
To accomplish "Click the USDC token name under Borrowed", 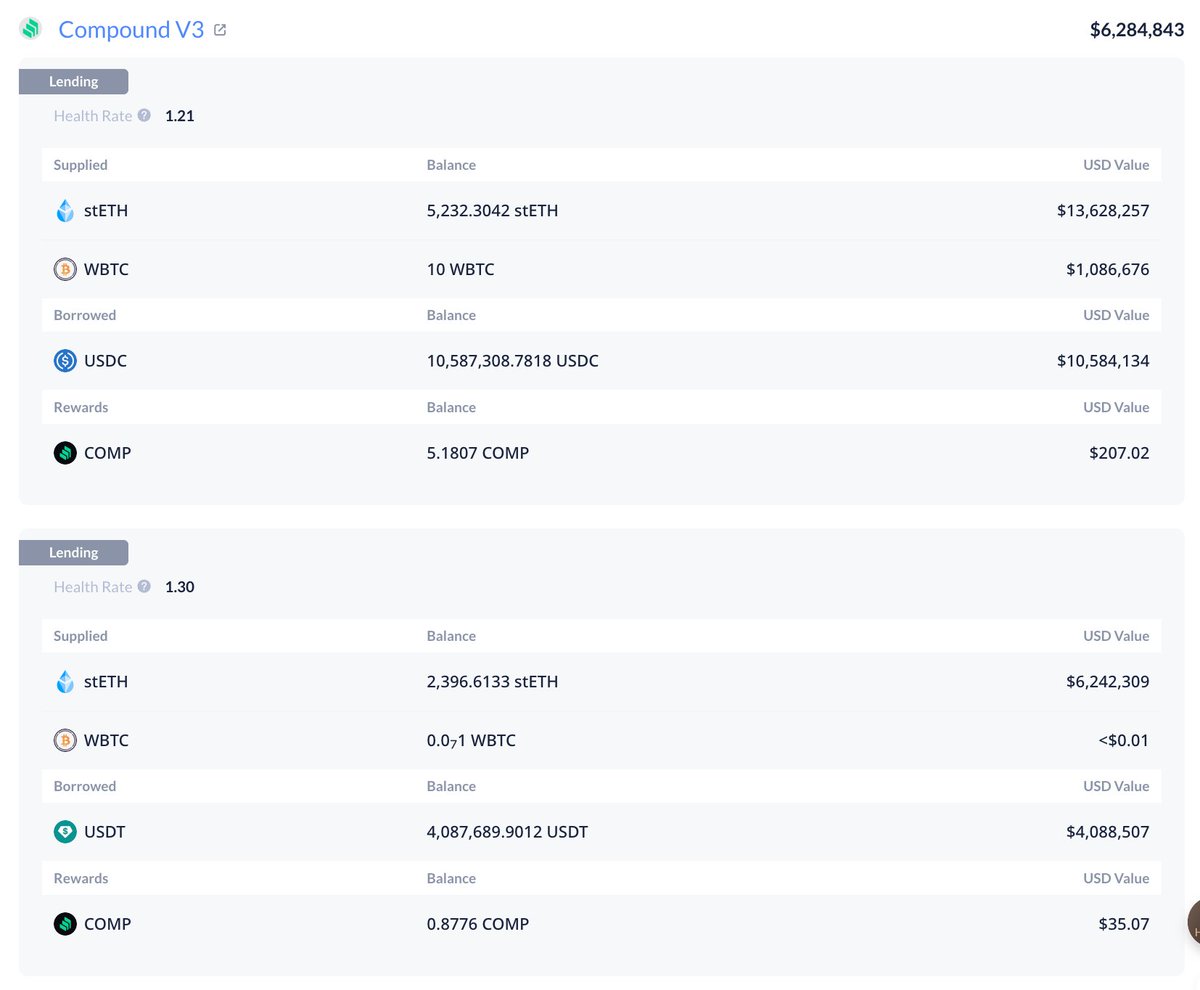I will pos(105,360).
